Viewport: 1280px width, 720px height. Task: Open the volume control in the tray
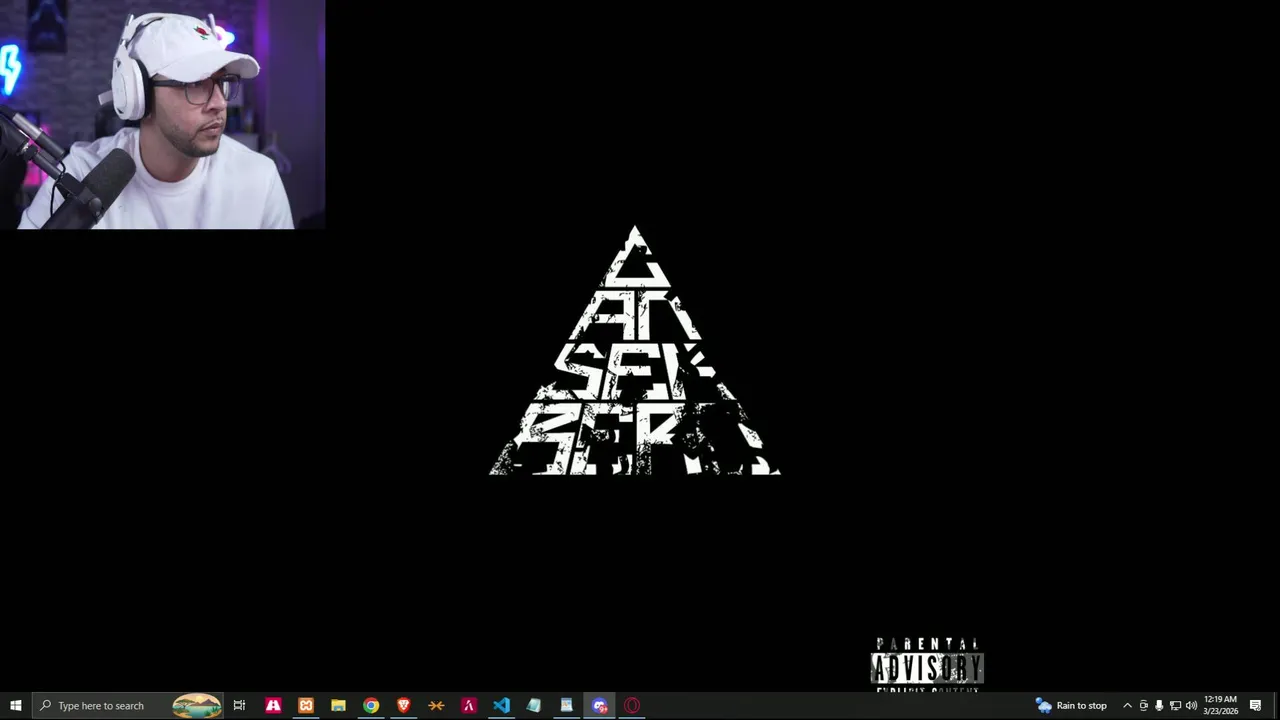tap(1191, 705)
